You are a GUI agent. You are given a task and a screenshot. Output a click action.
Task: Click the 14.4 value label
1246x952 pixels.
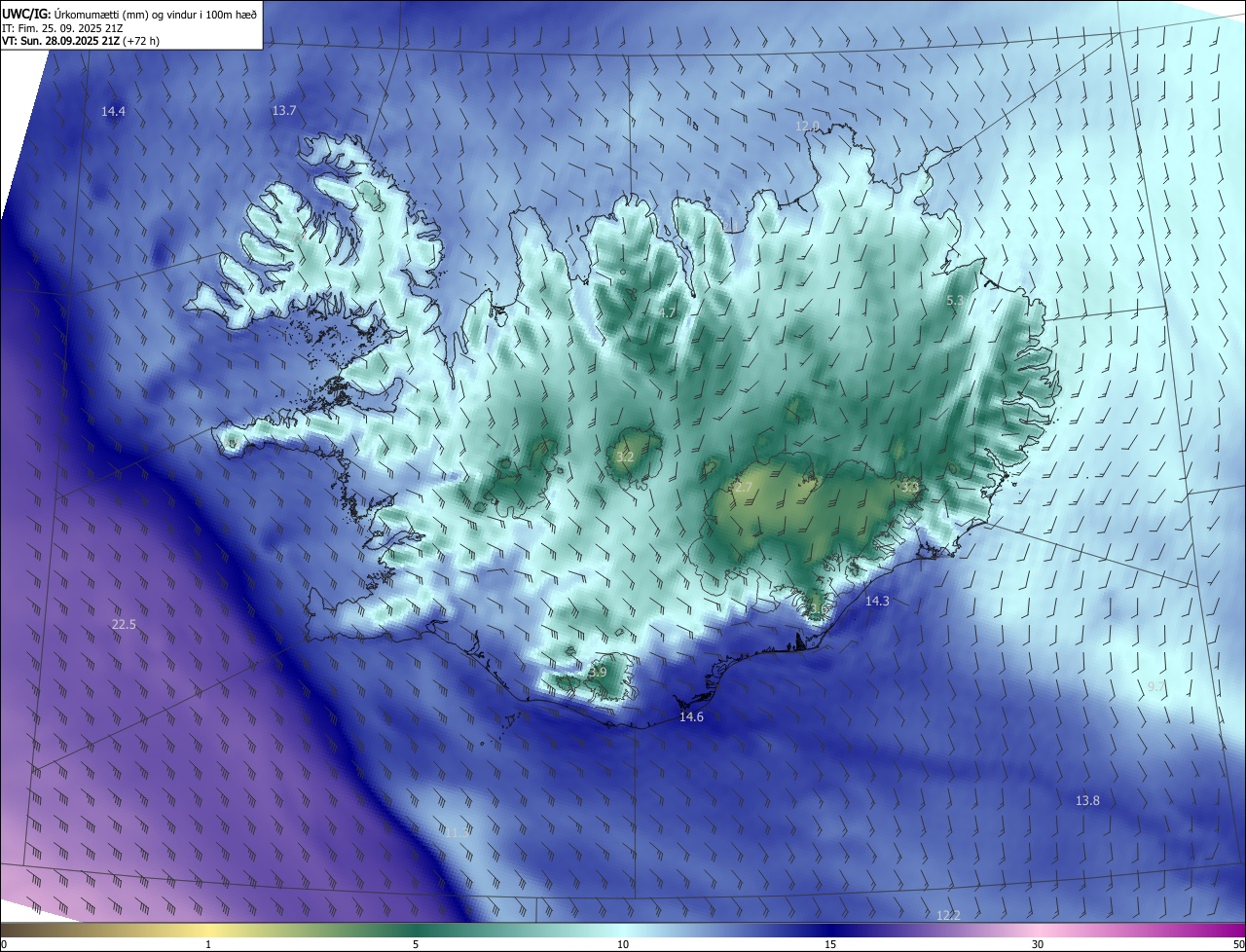point(114,112)
